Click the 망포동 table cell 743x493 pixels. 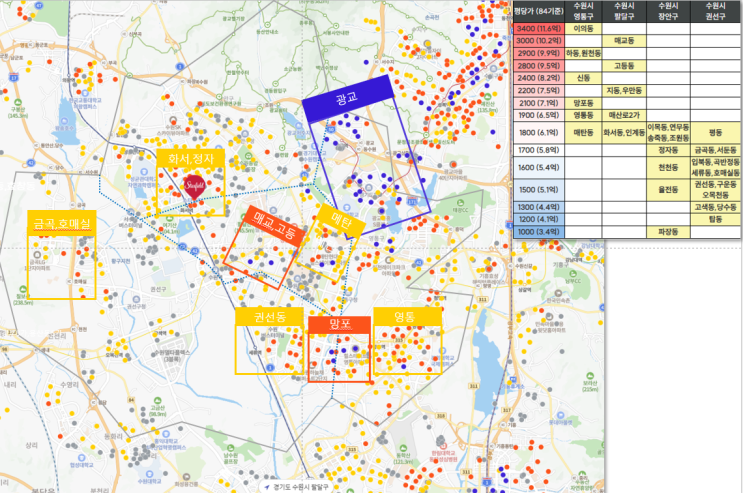click(x=583, y=103)
